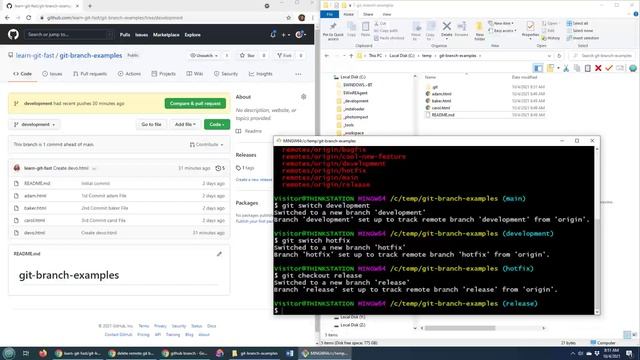This screenshot has width=640, height=360.
Task: Open the GitHub user avatar menu
Action: tap(300, 35)
